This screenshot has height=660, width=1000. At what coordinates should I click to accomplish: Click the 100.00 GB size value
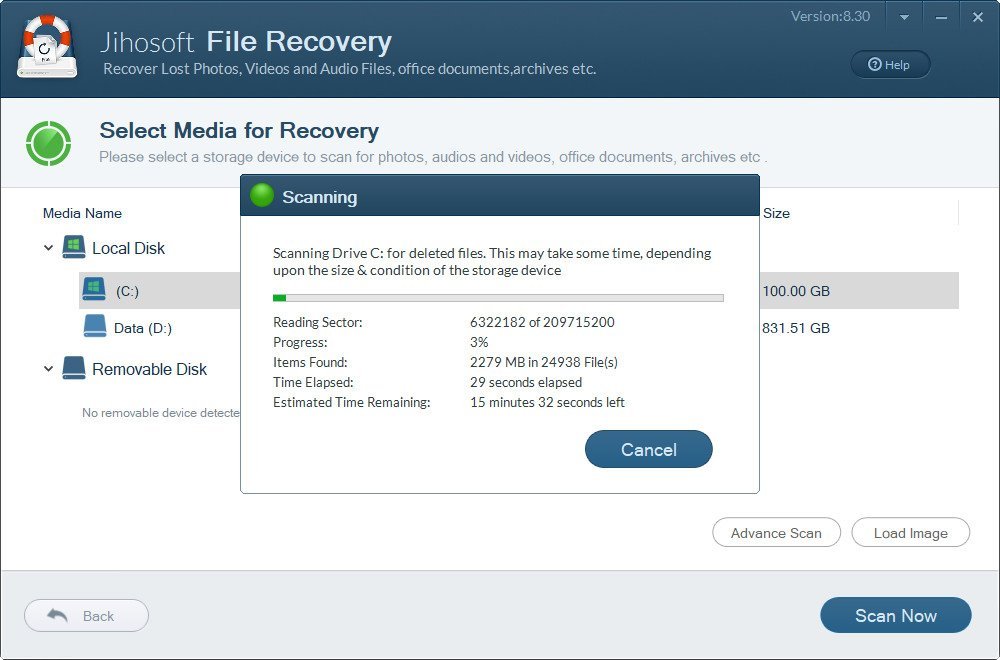click(x=796, y=291)
